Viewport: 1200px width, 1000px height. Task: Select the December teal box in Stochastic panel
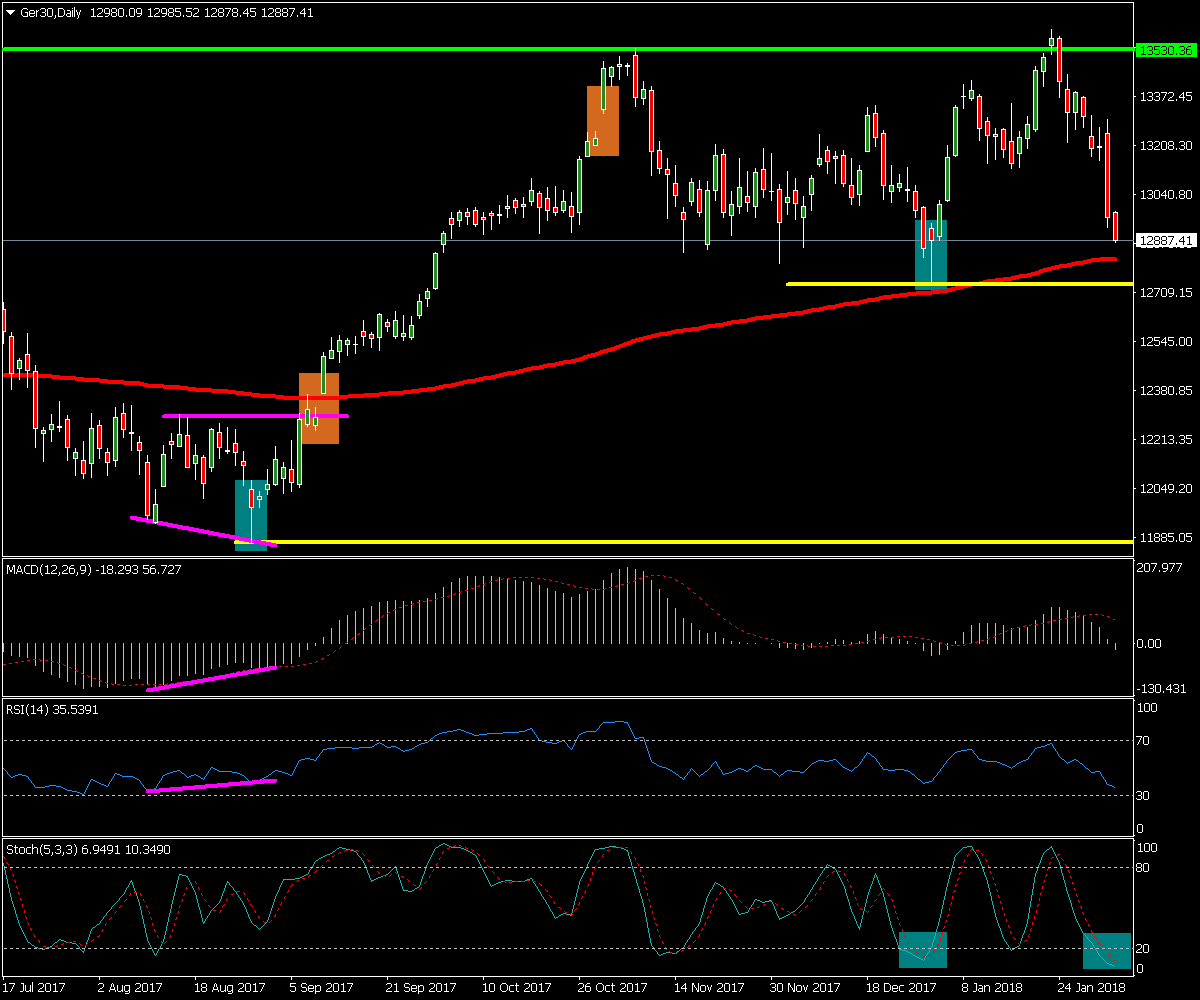click(922, 950)
